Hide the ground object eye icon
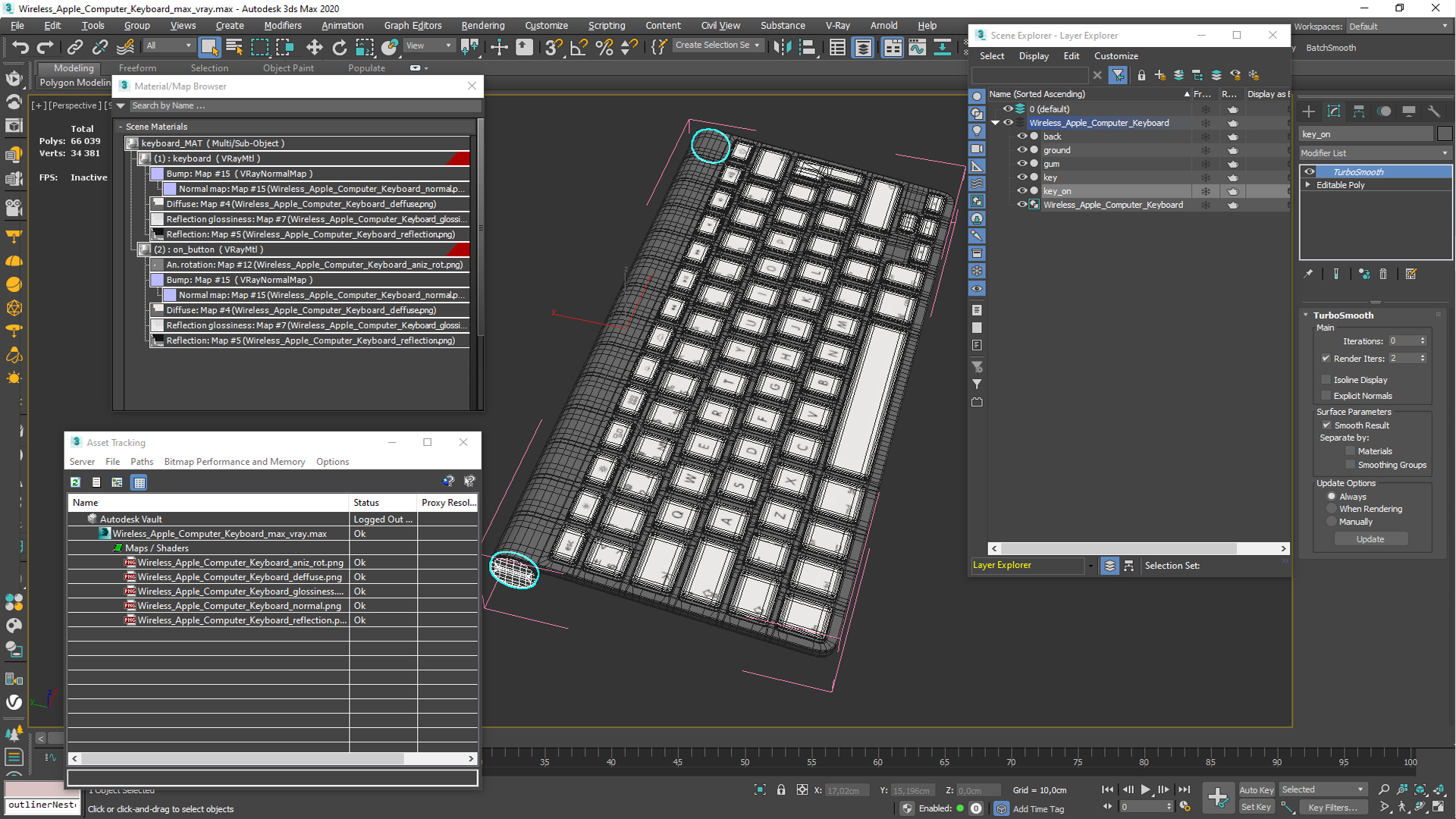Image resolution: width=1456 pixels, height=819 pixels. [1021, 150]
